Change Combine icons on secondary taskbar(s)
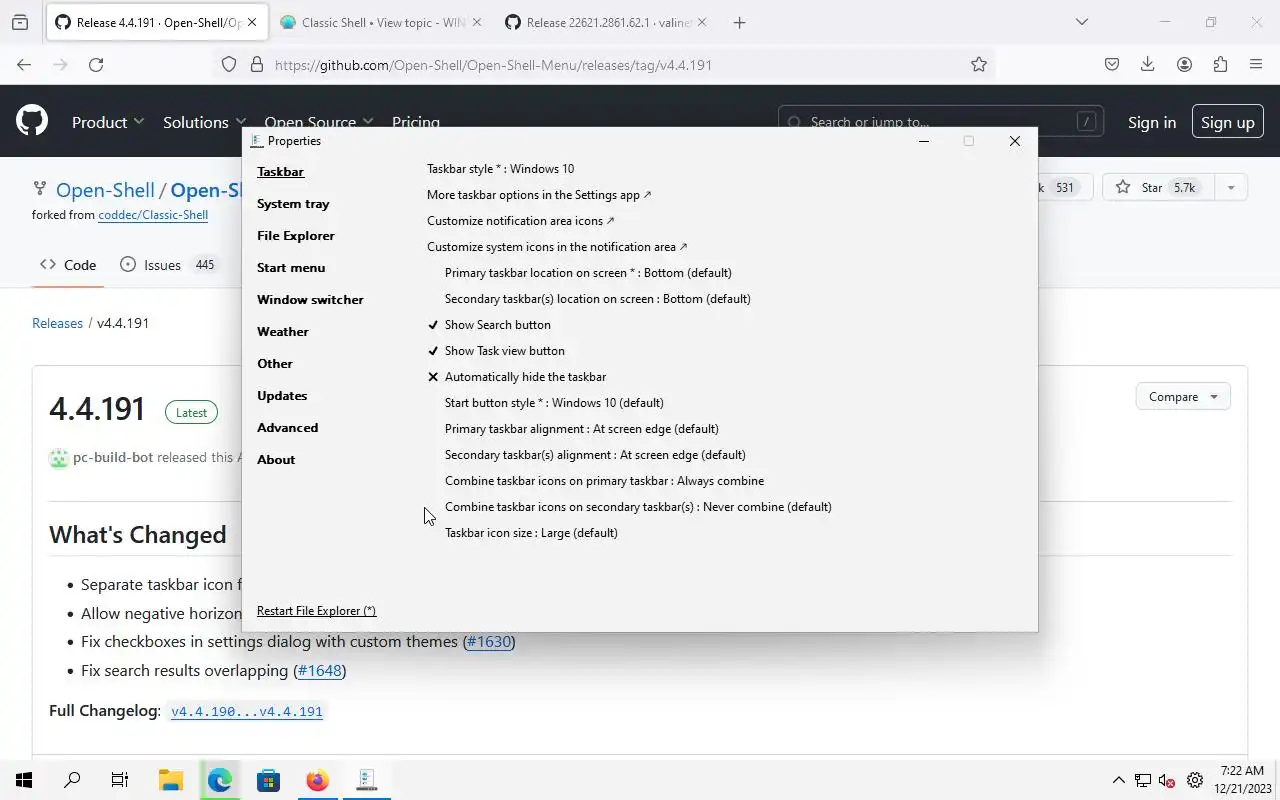The height and width of the screenshot is (800, 1280). pyautogui.click(x=638, y=507)
